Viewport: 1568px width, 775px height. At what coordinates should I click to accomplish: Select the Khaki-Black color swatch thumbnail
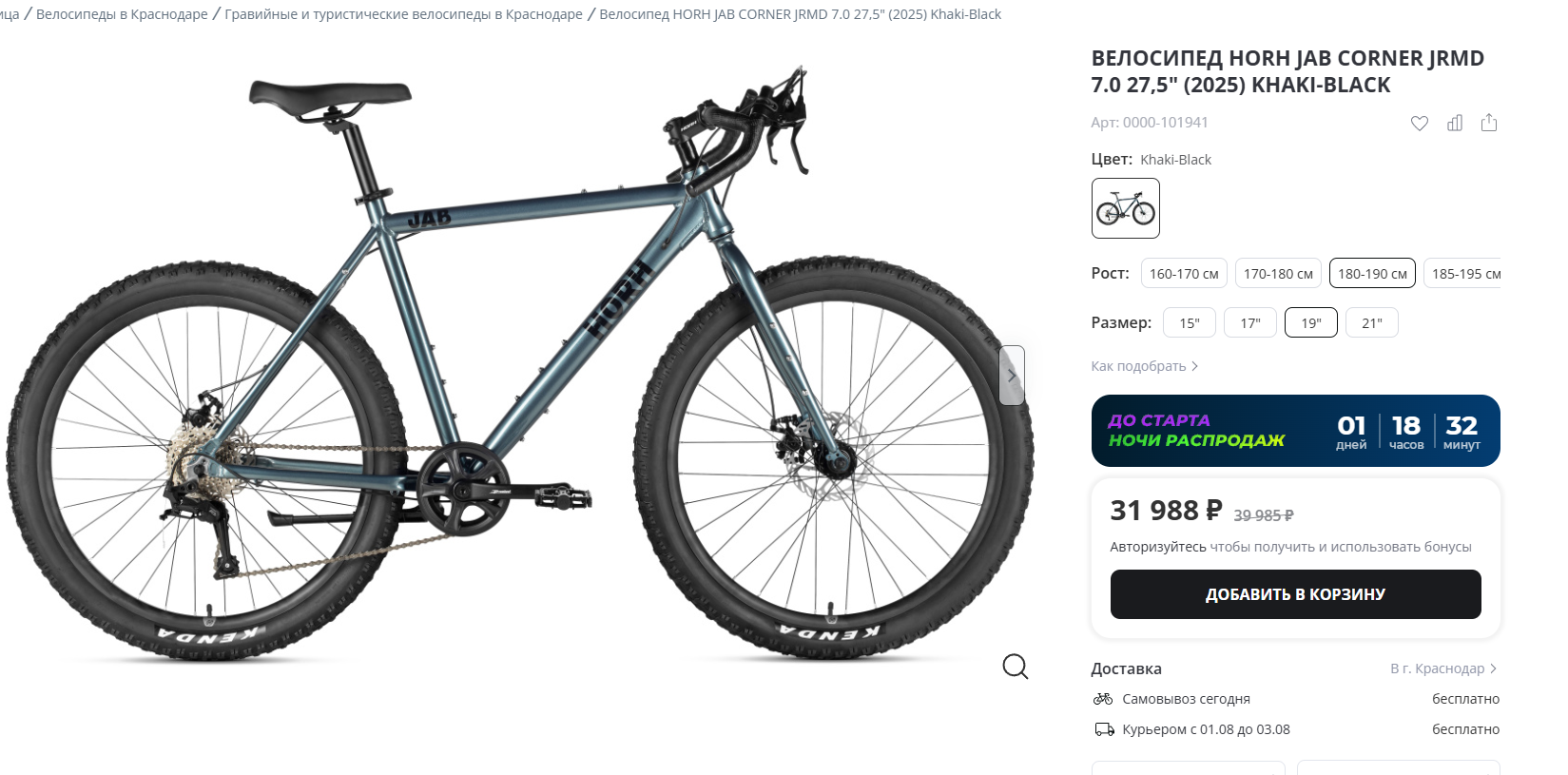coord(1126,208)
